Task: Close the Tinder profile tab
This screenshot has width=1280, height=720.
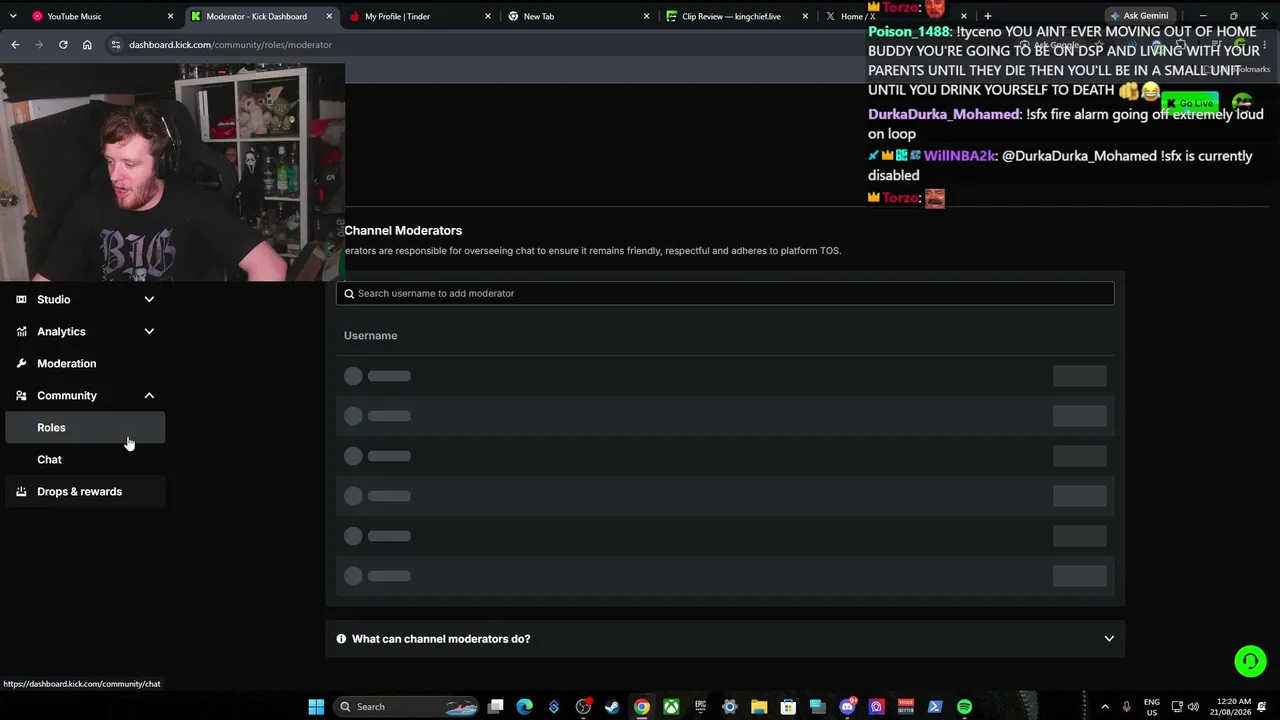Action: [488, 16]
